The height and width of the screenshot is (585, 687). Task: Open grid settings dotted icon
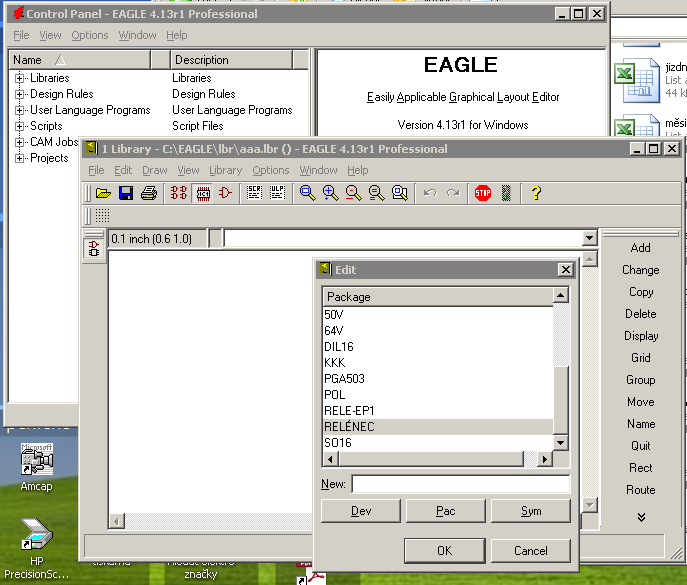(102, 216)
